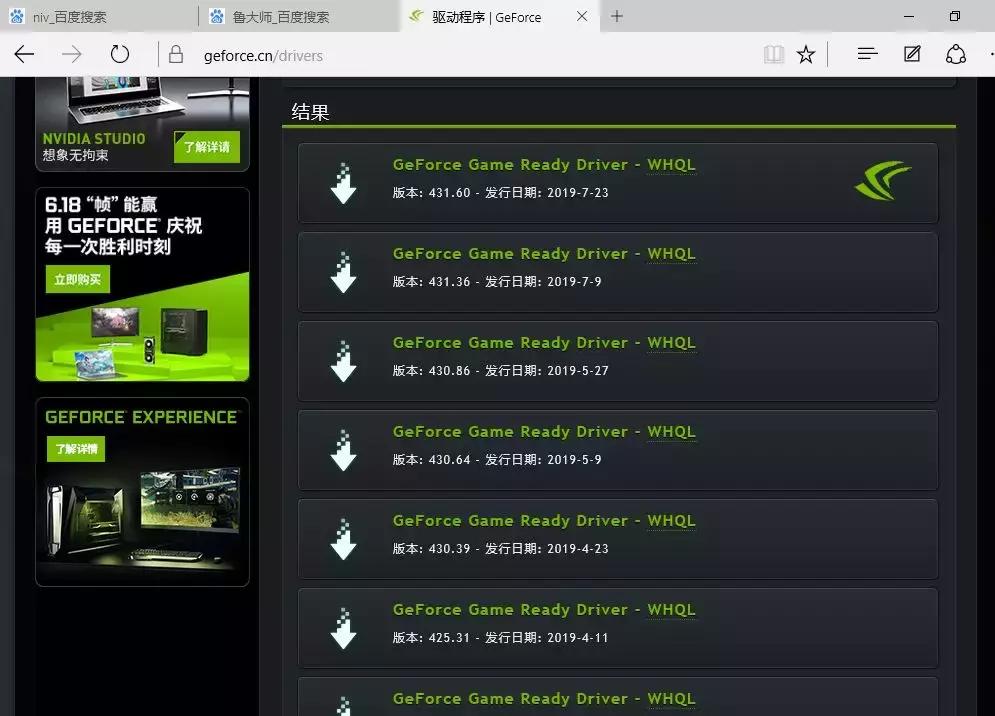
Task: Open a new browser tab
Action: 614,16
